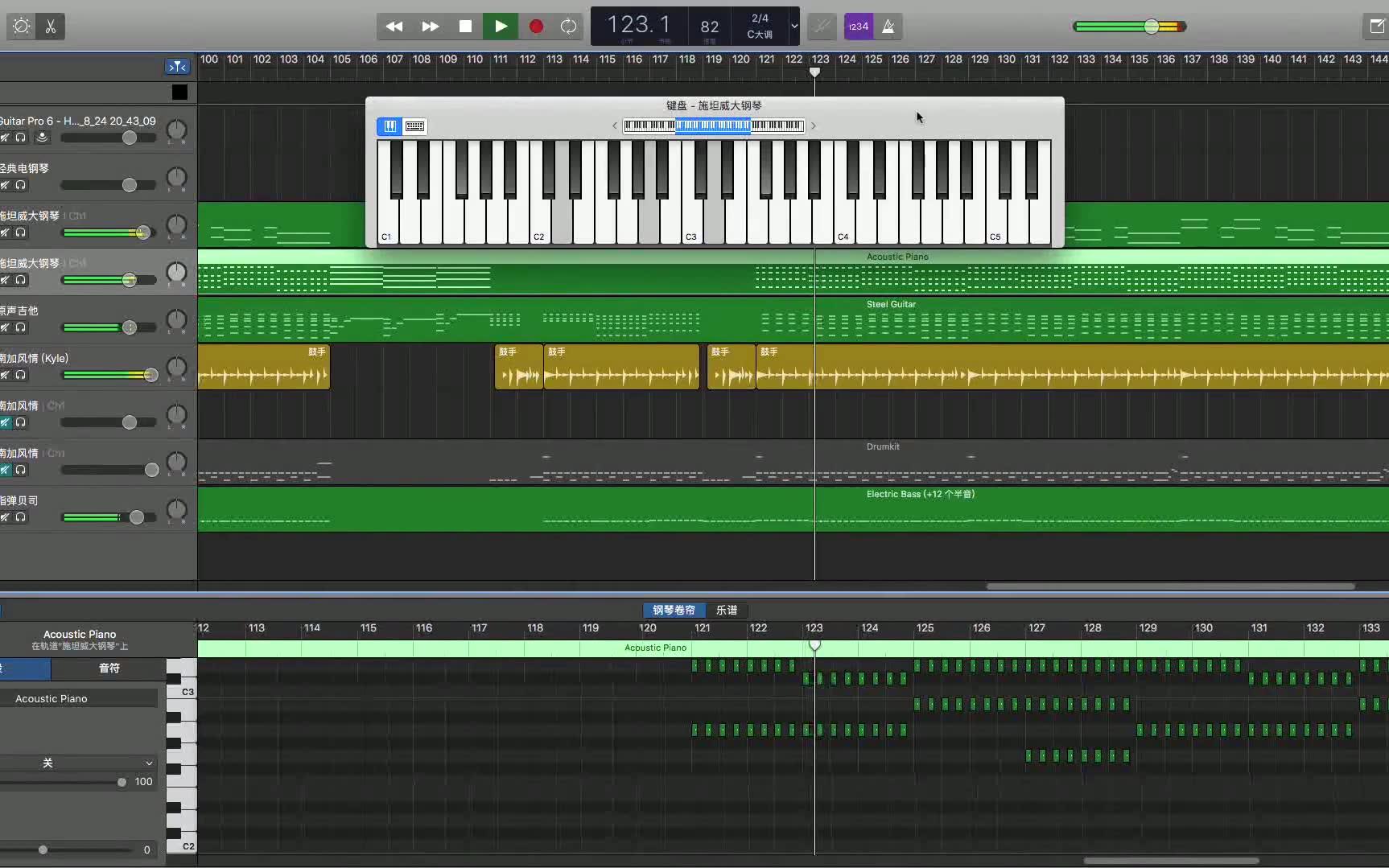This screenshot has width=1389, height=868.
Task: Click the greyed-out Tuner button
Action: point(822,27)
